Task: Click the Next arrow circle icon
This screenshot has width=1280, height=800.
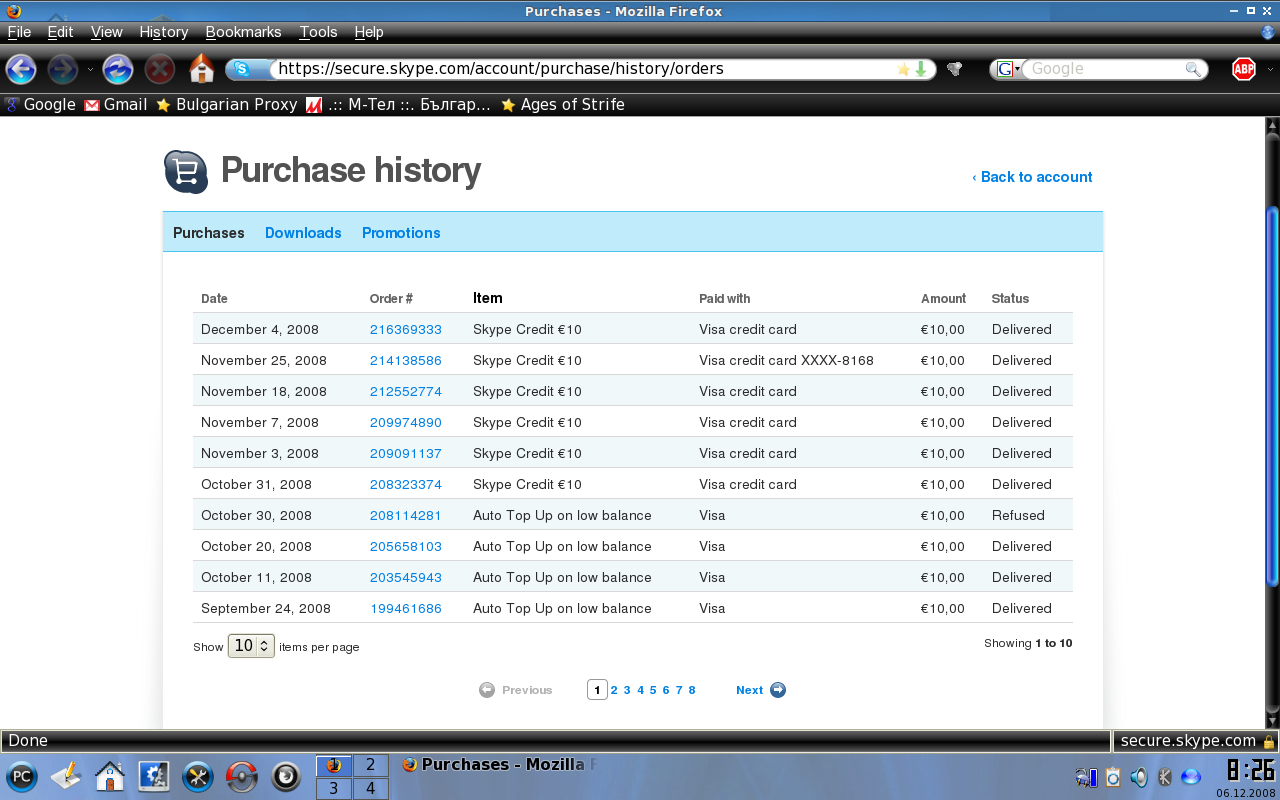Action: pos(778,690)
